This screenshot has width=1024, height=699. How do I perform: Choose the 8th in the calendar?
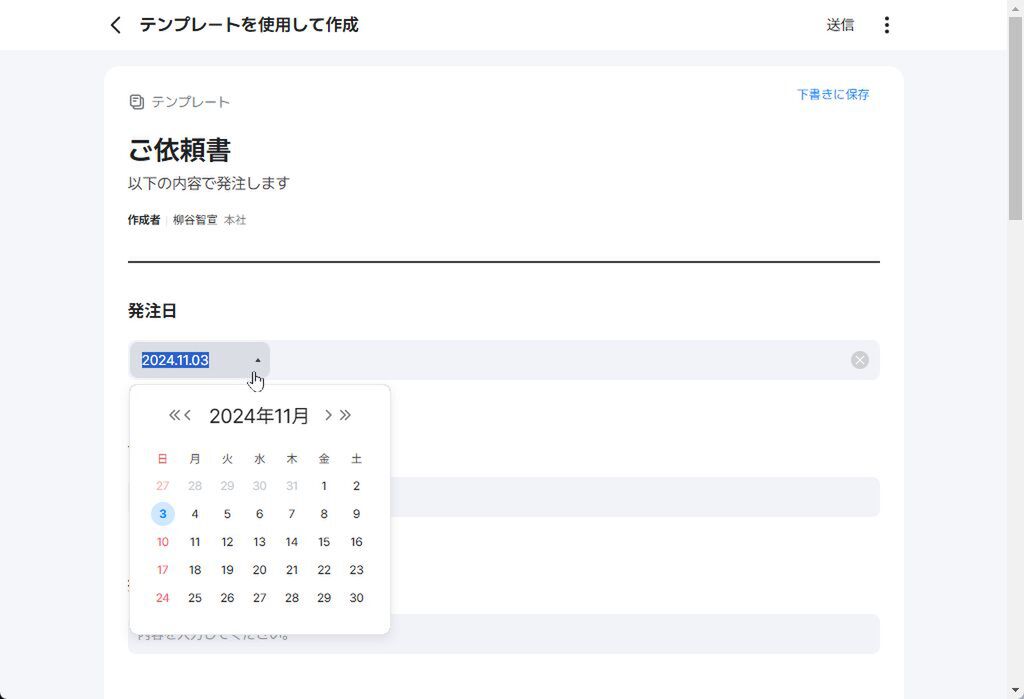pyautogui.click(x=324, y=514)
